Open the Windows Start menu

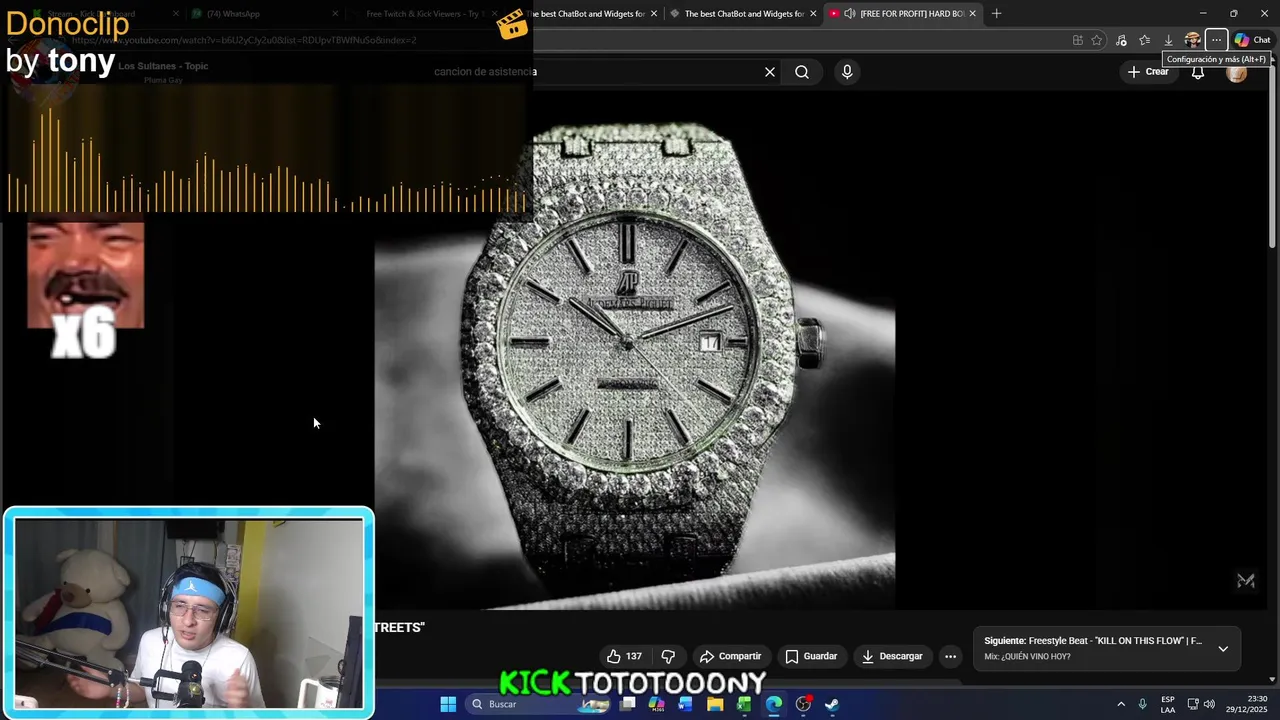pos(448,704)
